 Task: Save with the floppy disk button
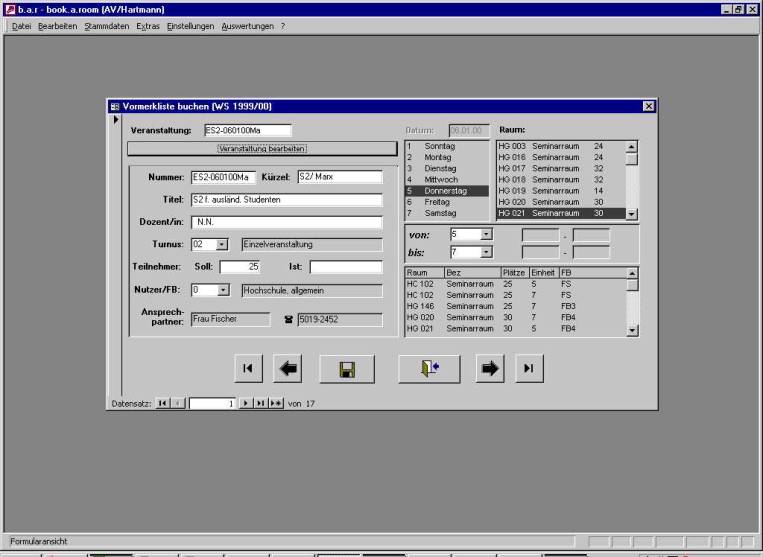pyautogui.click(x=347, y=368)
